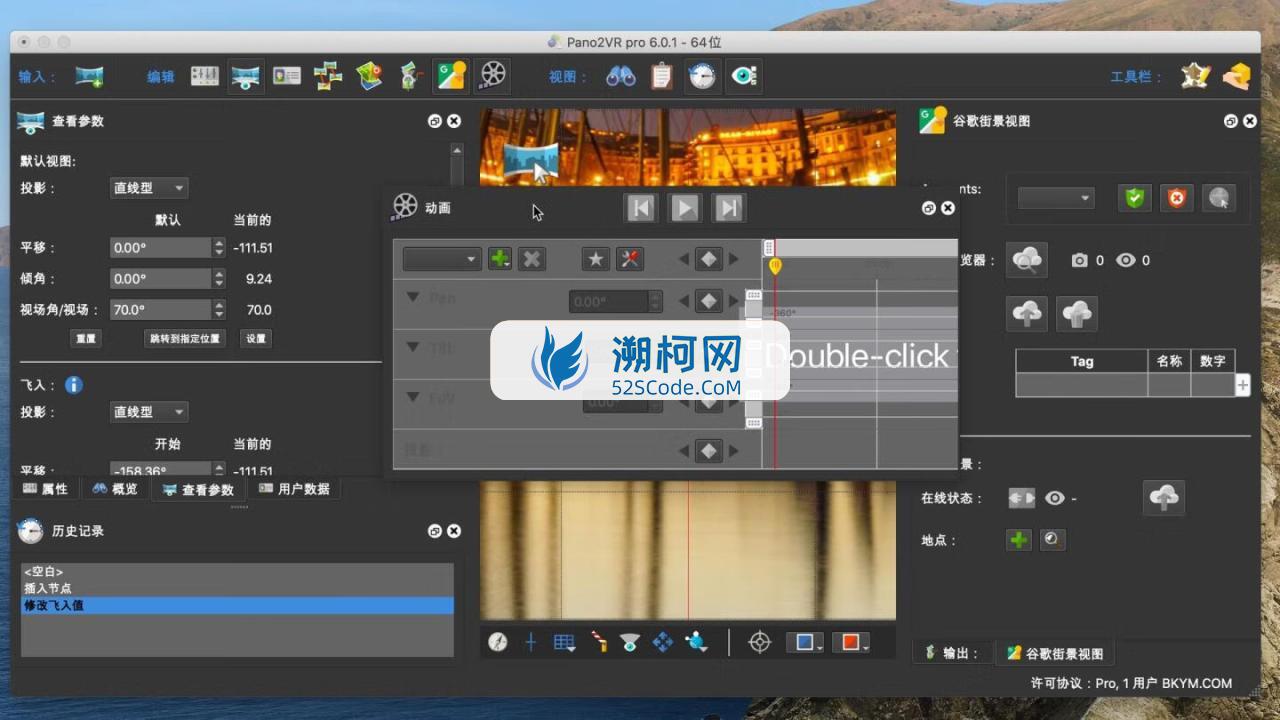The width and height of the screenshot is (1280, 720).
Task: Select the 查看参数 tab
Action: click(x=198, y=489)
